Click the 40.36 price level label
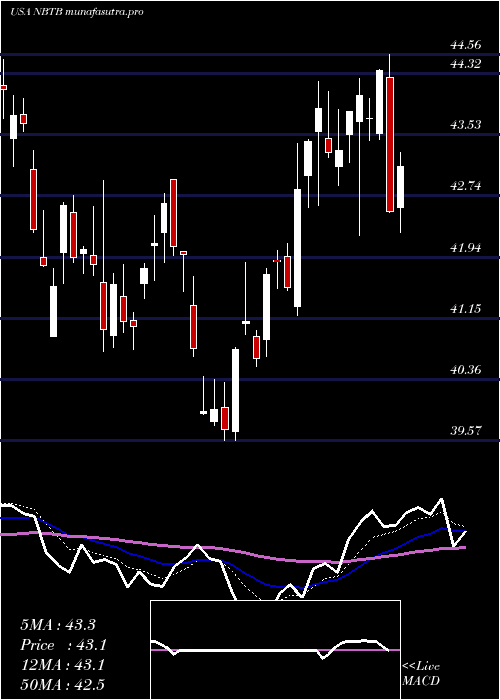Viewport: 500px width, 700px height. point(466,370)
